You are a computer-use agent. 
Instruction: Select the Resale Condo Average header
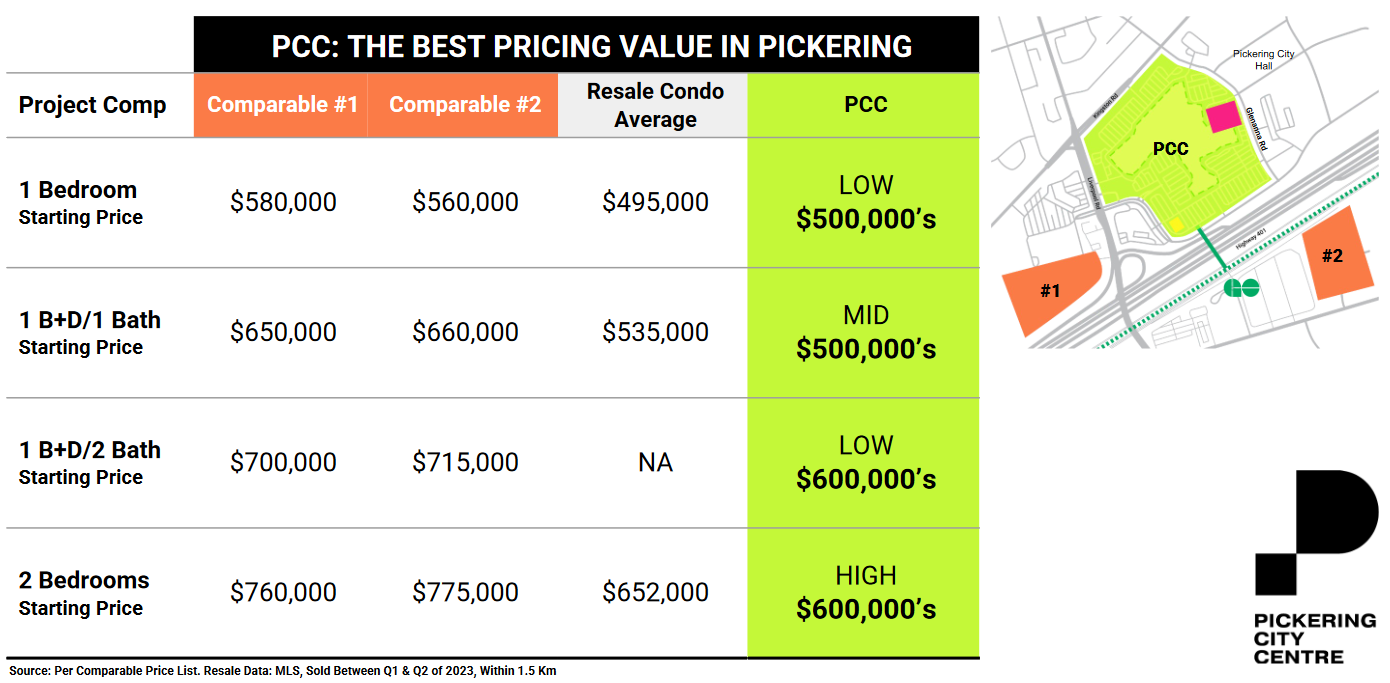click(655, 105)
